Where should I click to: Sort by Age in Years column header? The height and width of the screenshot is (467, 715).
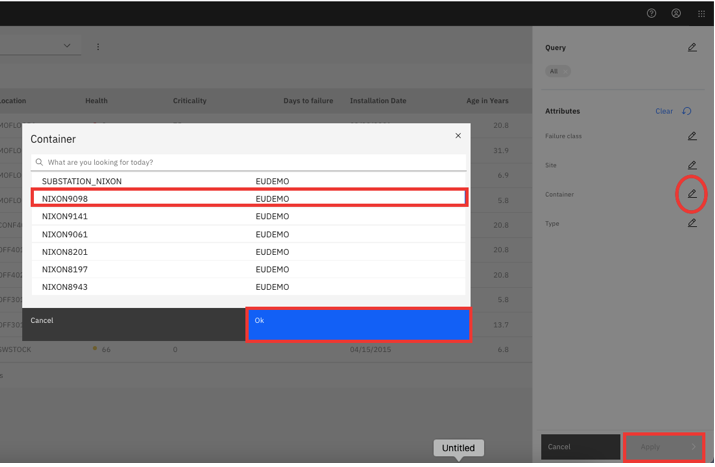tap(487, 101)
